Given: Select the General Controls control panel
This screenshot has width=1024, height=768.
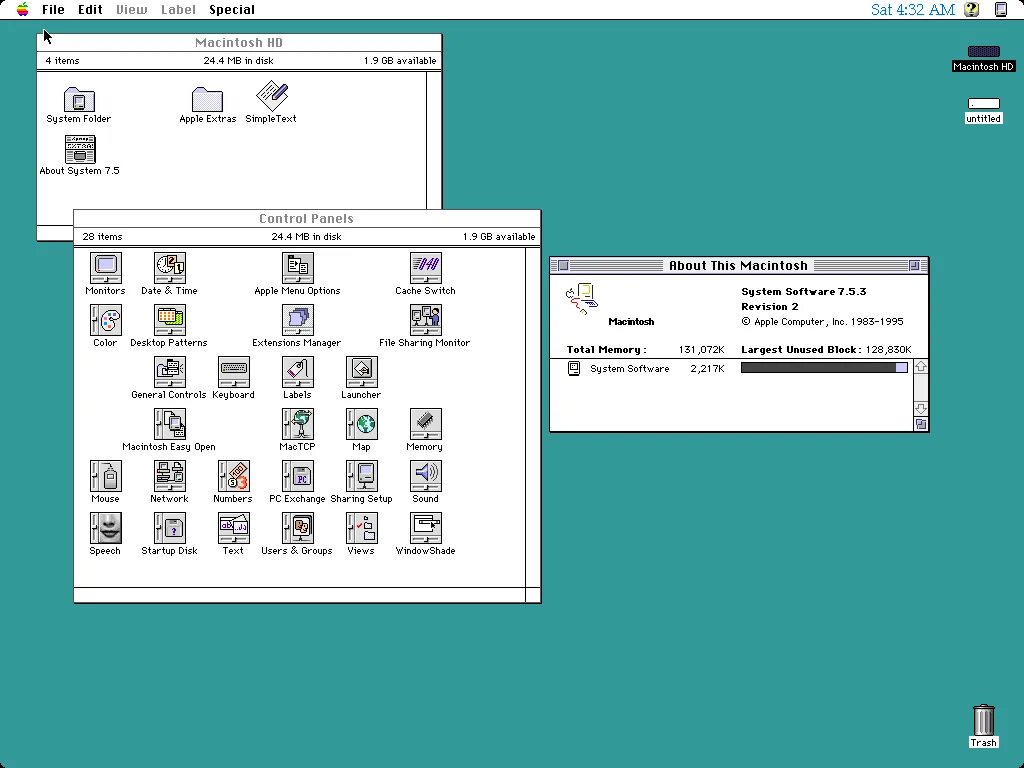Looking at the screenshot, I should tap(169, 372).
